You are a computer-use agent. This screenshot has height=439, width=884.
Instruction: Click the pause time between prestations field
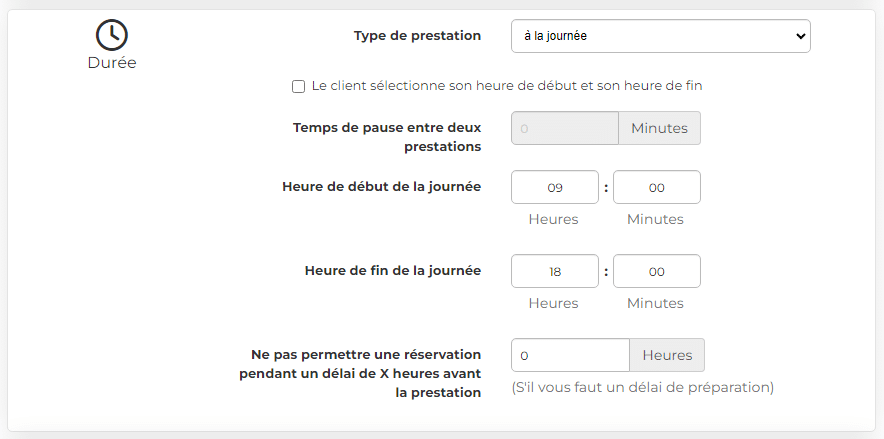565,128
